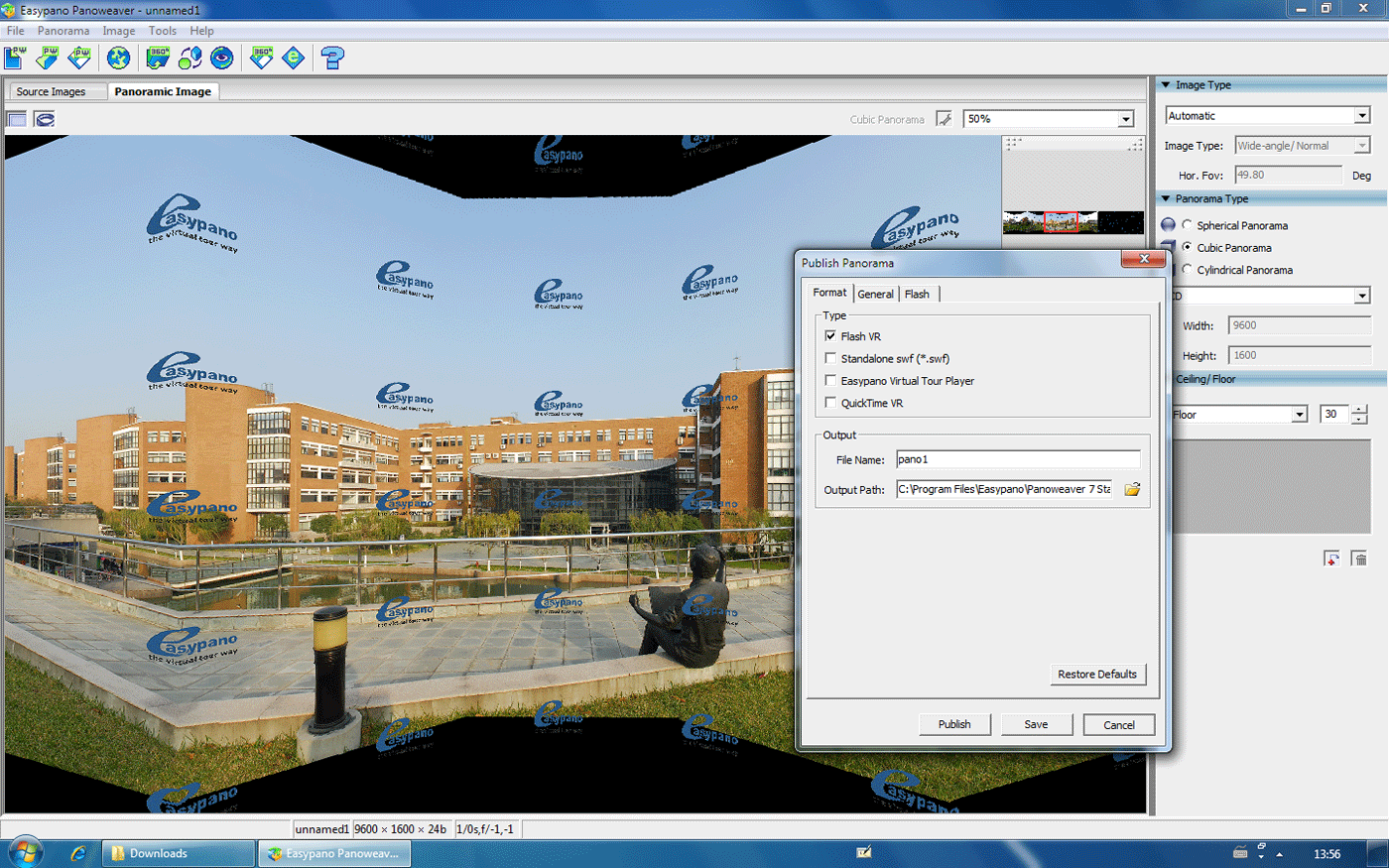Open the Help menu
1389x868 pixels.
tap(202, 31)
